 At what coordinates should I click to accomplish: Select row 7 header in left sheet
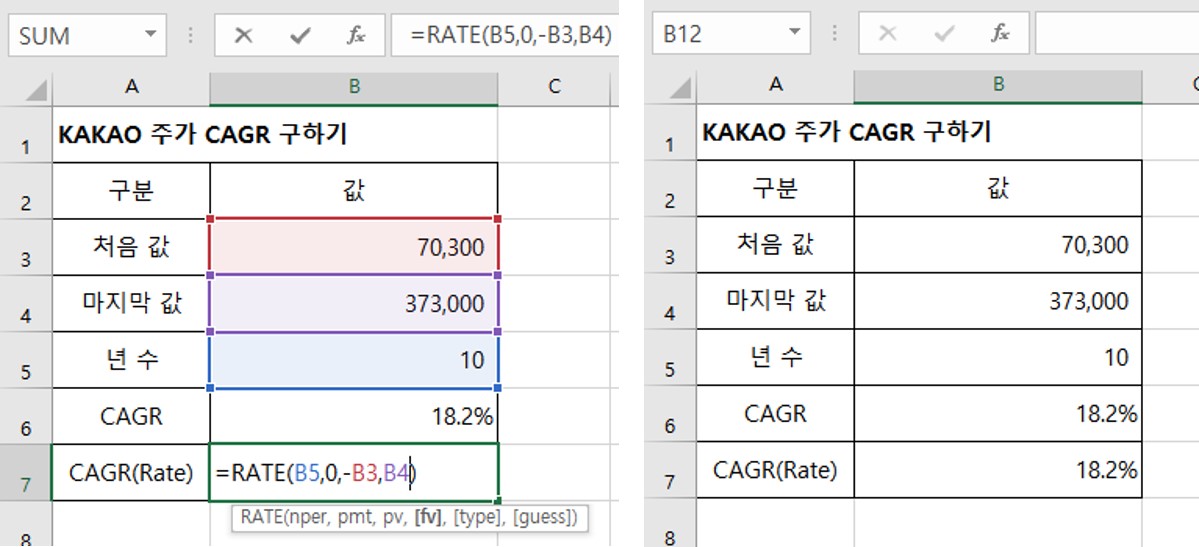[26, 473]
